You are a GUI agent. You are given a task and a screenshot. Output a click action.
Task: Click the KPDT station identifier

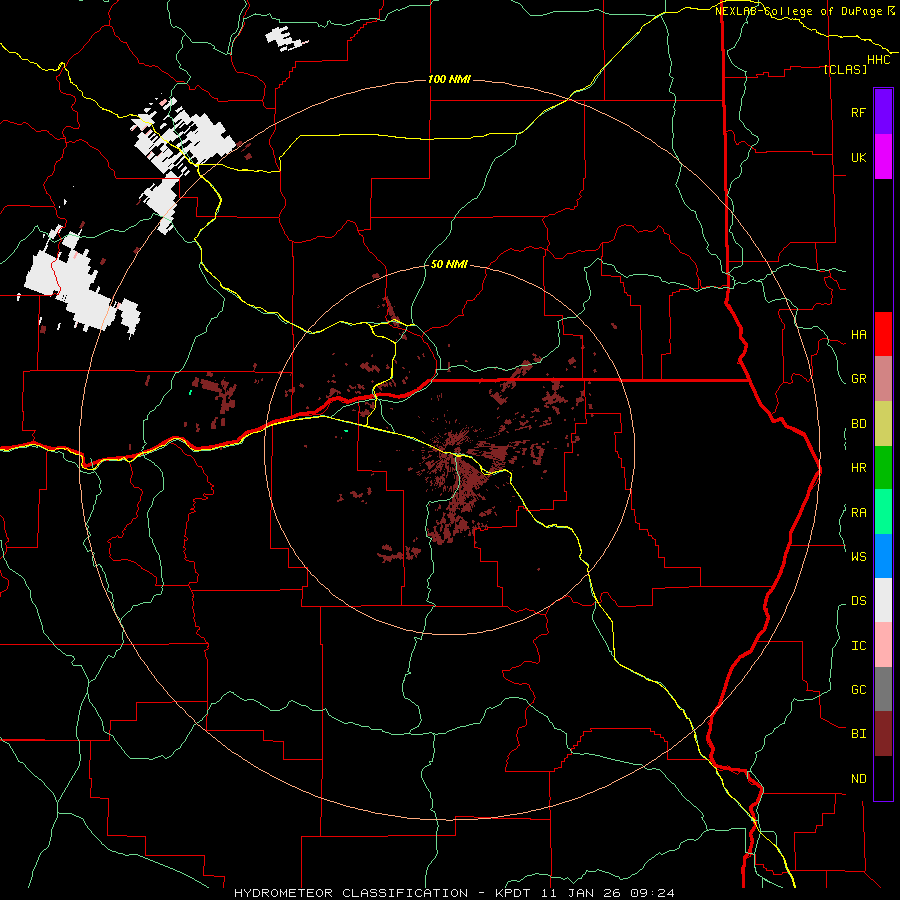[512, 893]
